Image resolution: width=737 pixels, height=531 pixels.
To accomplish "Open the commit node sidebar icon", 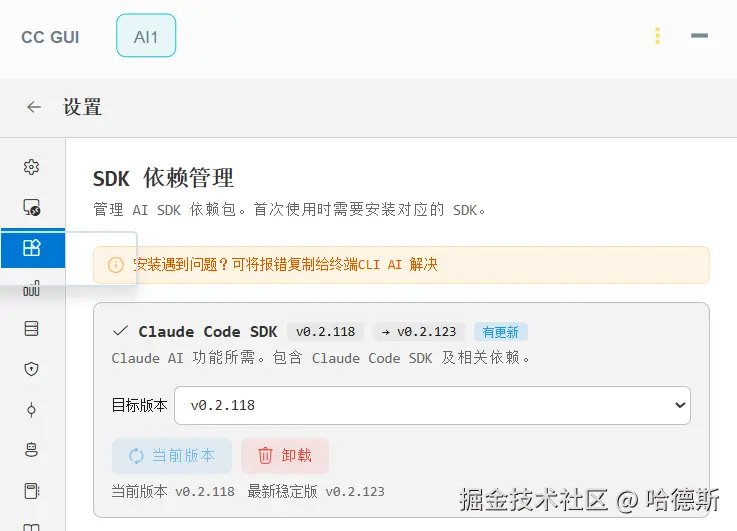I will click(x=31, y=410).
